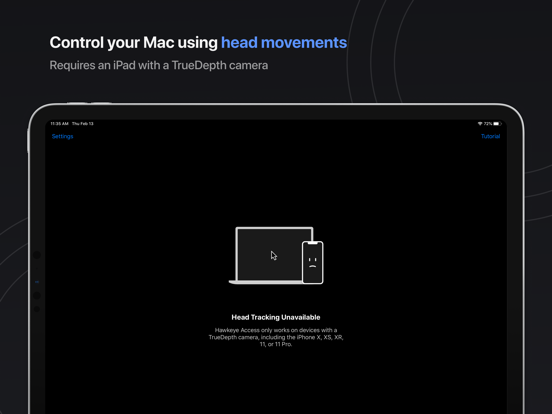Click the 72% battery percentage text
552x414 pixels.
(488, 124)
